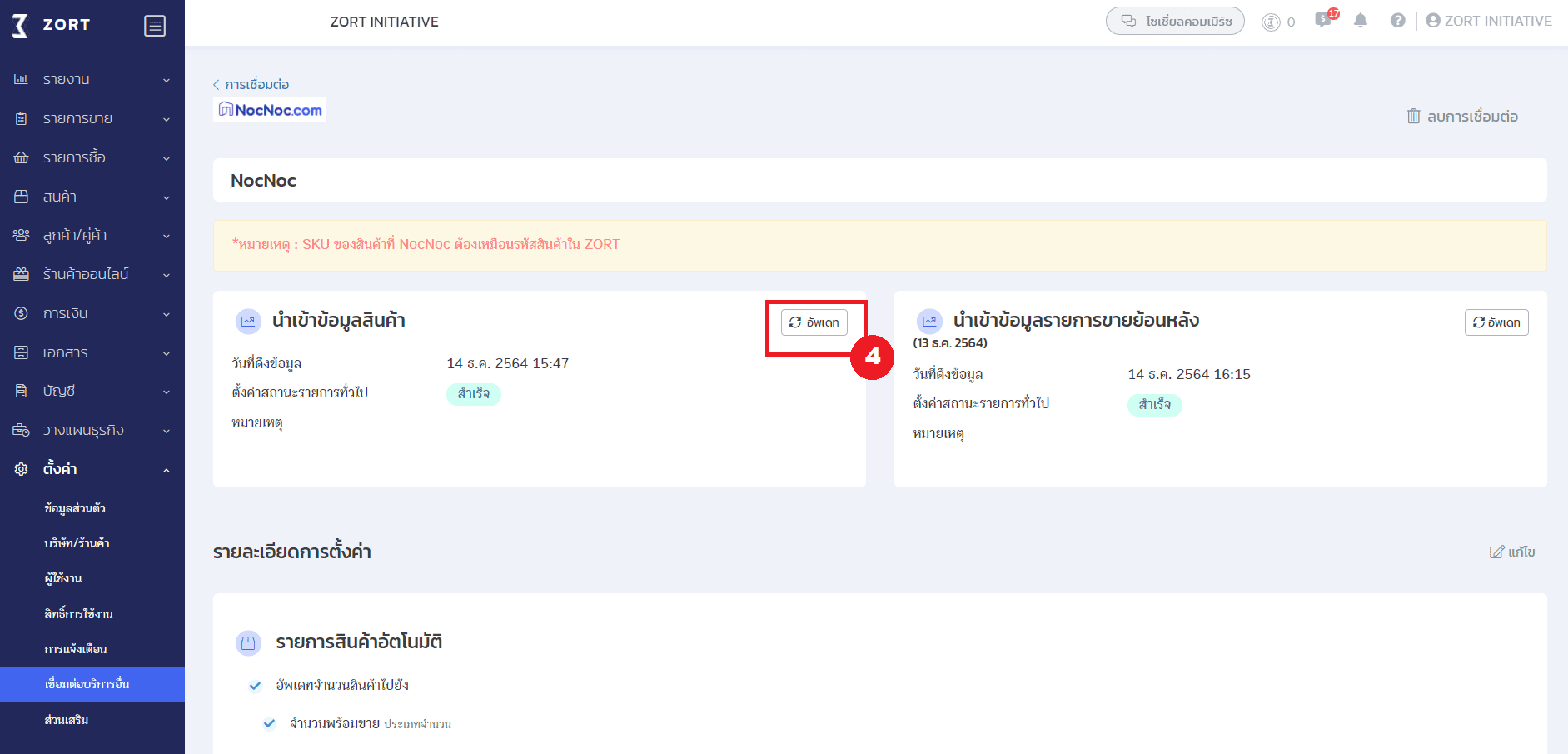
Task: Click the วางแผนธุรกิจ planning icon
Action: click(21, 430)
